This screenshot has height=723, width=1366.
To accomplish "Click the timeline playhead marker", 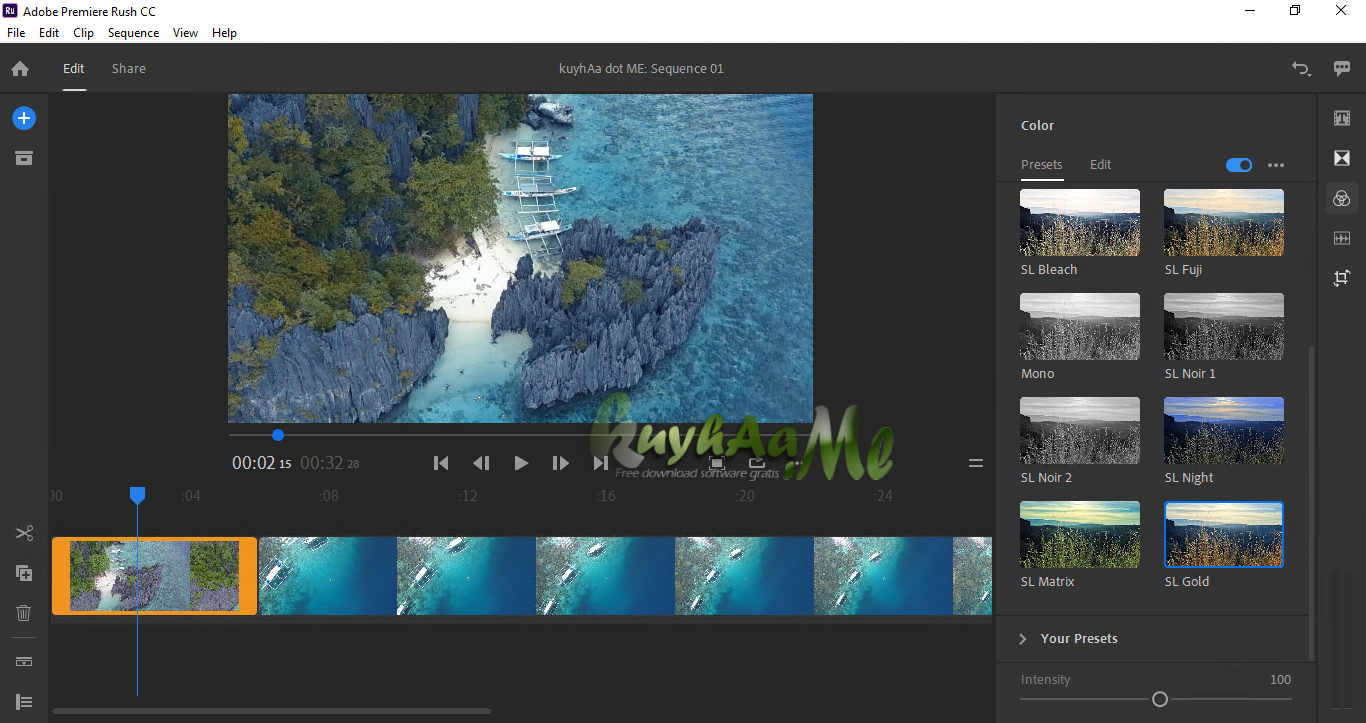I will click(x=138, y=495).
